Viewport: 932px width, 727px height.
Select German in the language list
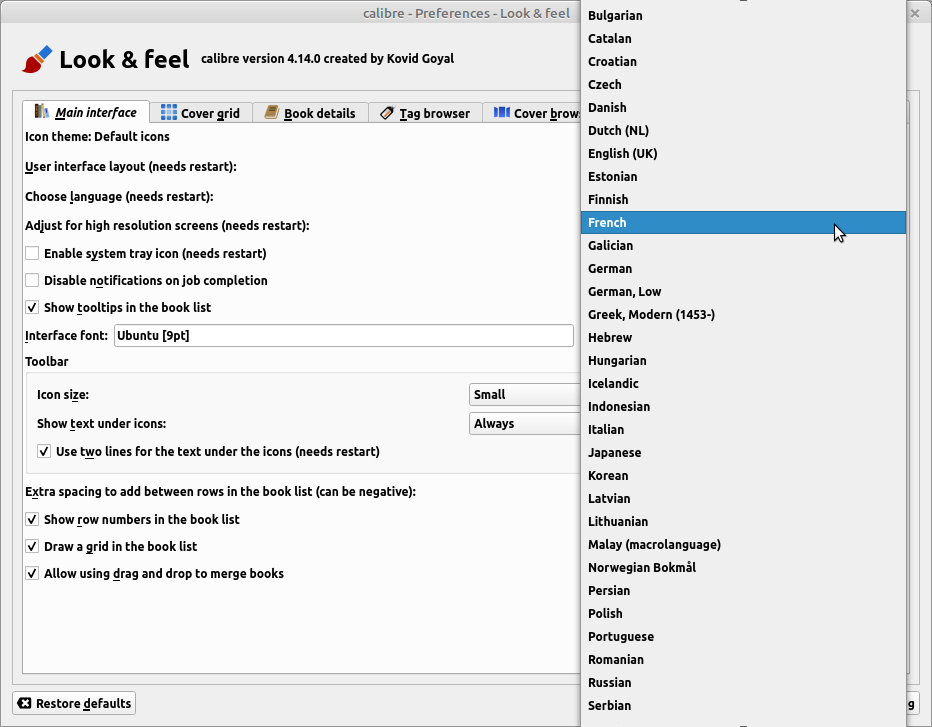tap(743, 269)
